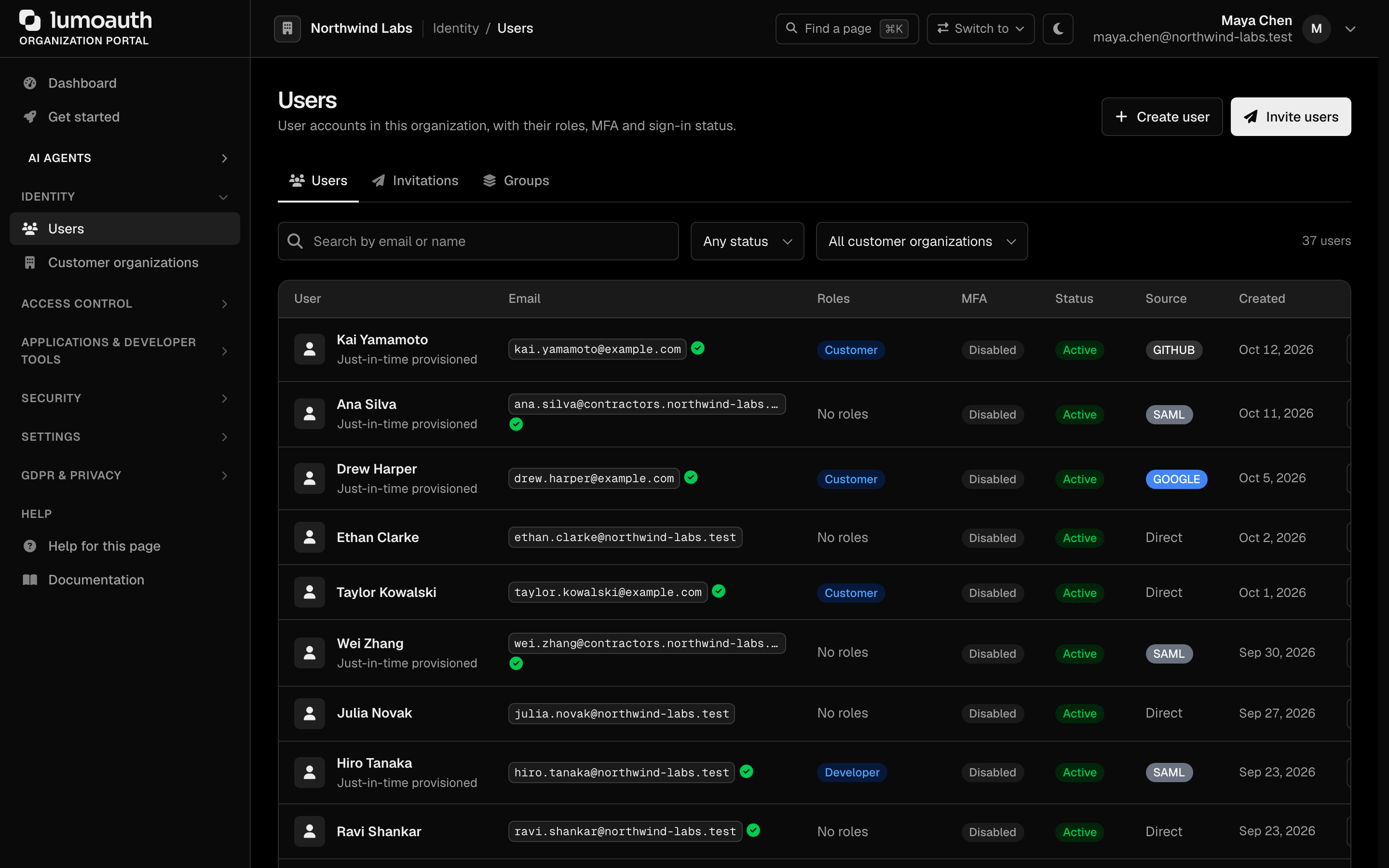Click the Invite users button
This screenshot has width=1389, height=868.
pyautogui.click(x=1290, y=117)
